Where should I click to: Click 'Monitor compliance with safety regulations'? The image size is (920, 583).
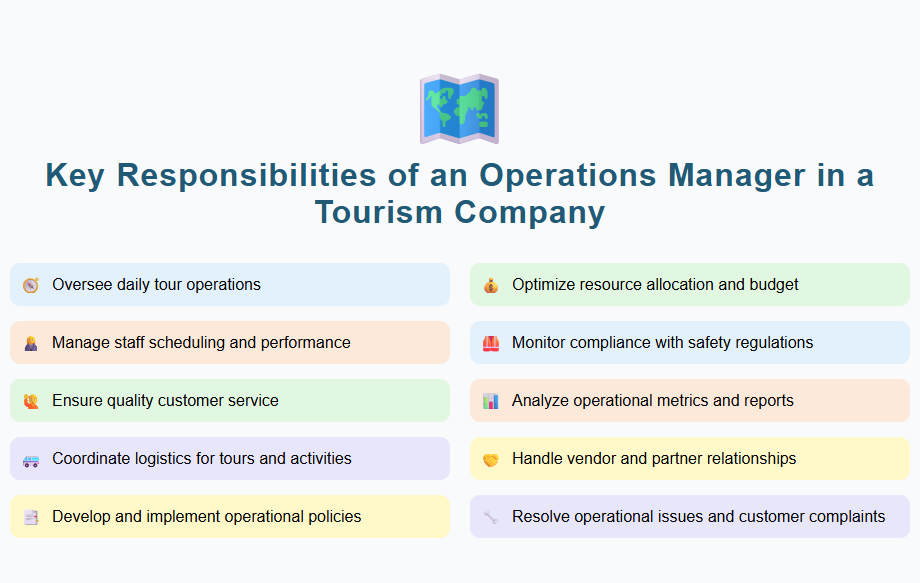point(689,342)
